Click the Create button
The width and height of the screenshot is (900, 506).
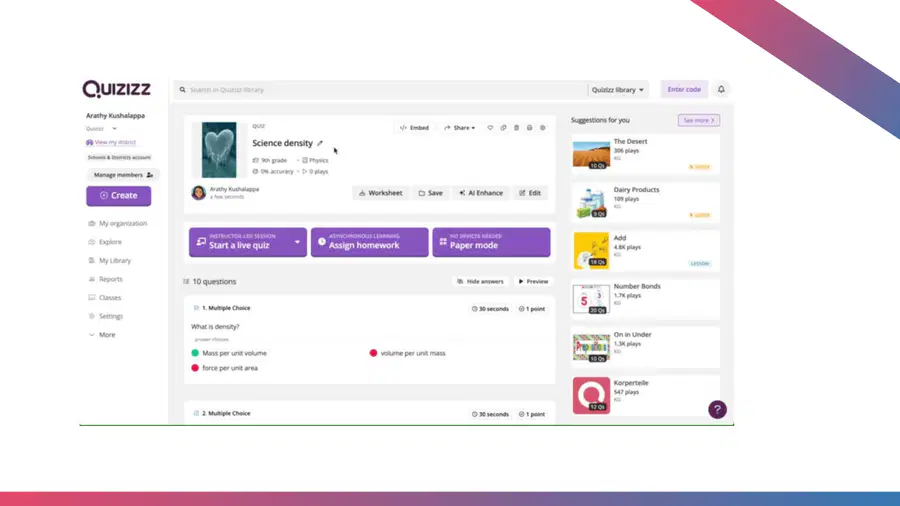pyautogui.click(x=119, y=196)
